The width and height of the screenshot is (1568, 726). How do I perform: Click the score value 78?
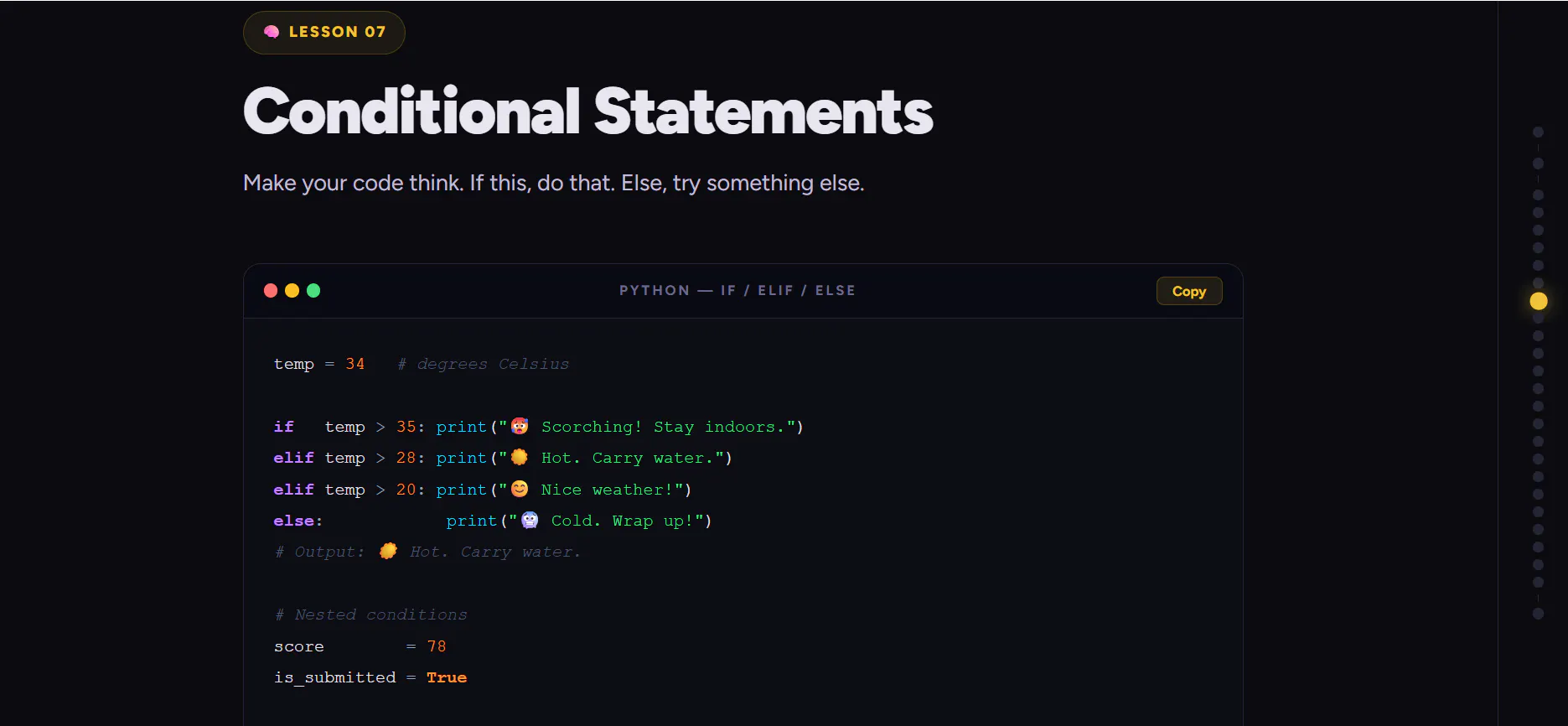pyautogui.click(x=437, y=646)
